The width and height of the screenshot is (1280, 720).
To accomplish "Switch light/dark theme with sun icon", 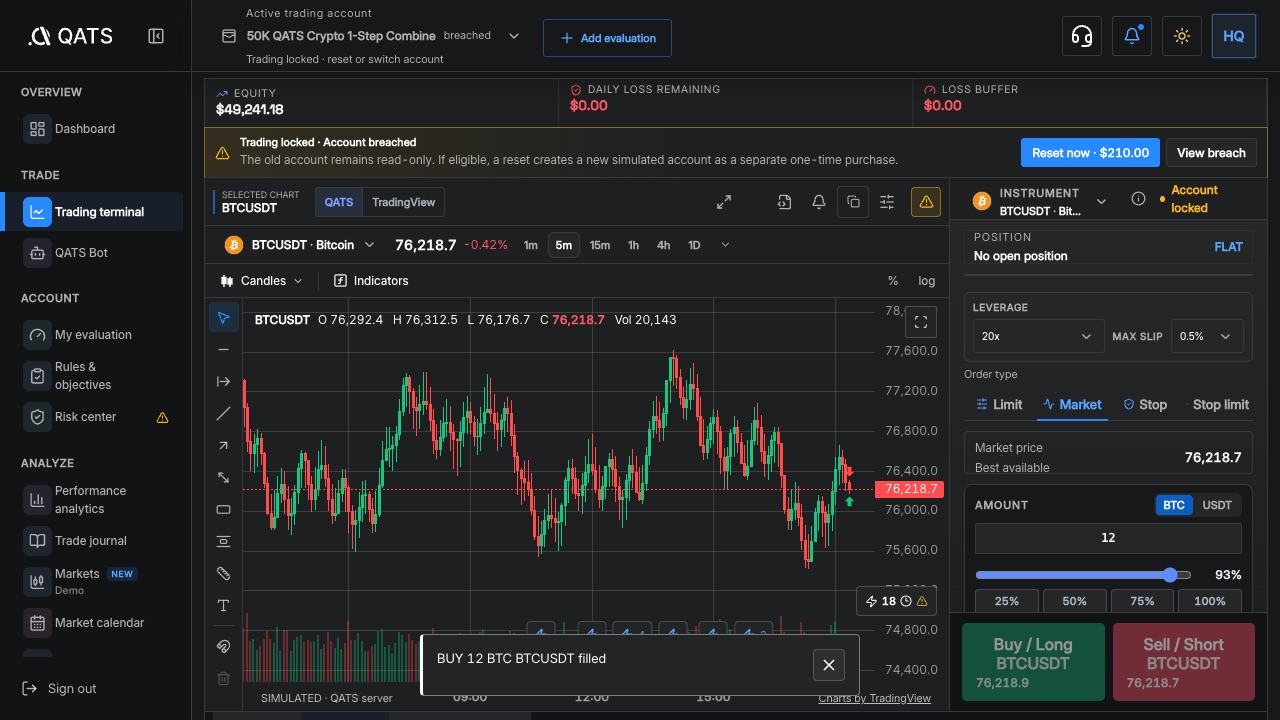I will click(x=1182, y=36).
